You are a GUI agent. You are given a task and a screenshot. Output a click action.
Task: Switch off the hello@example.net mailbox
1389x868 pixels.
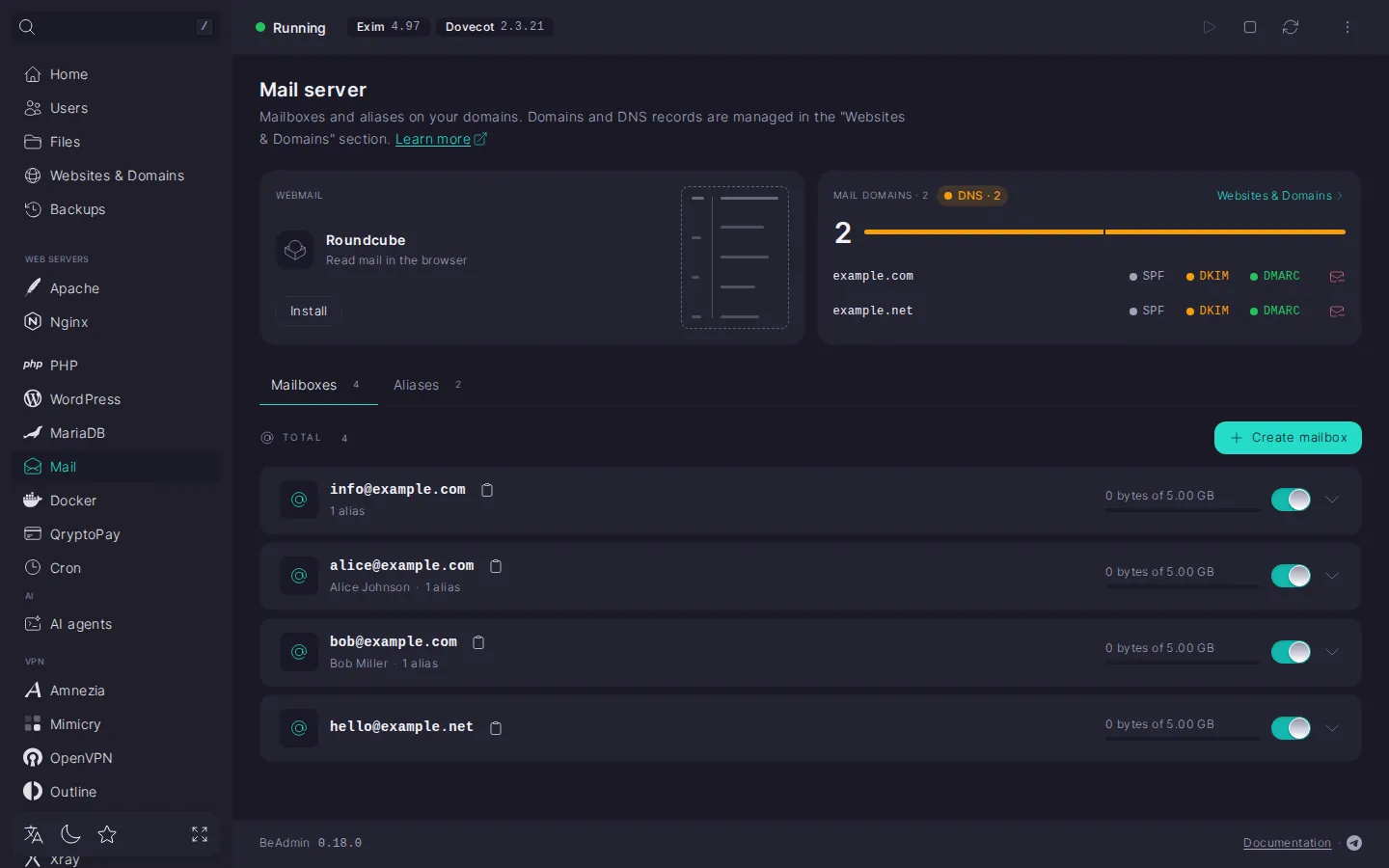tap(1291, 728)
